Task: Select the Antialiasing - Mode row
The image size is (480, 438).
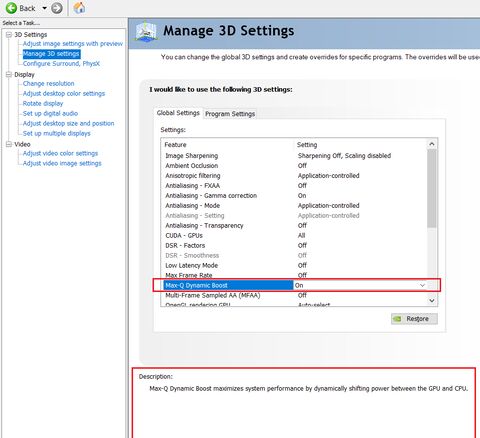Action: 295,206
